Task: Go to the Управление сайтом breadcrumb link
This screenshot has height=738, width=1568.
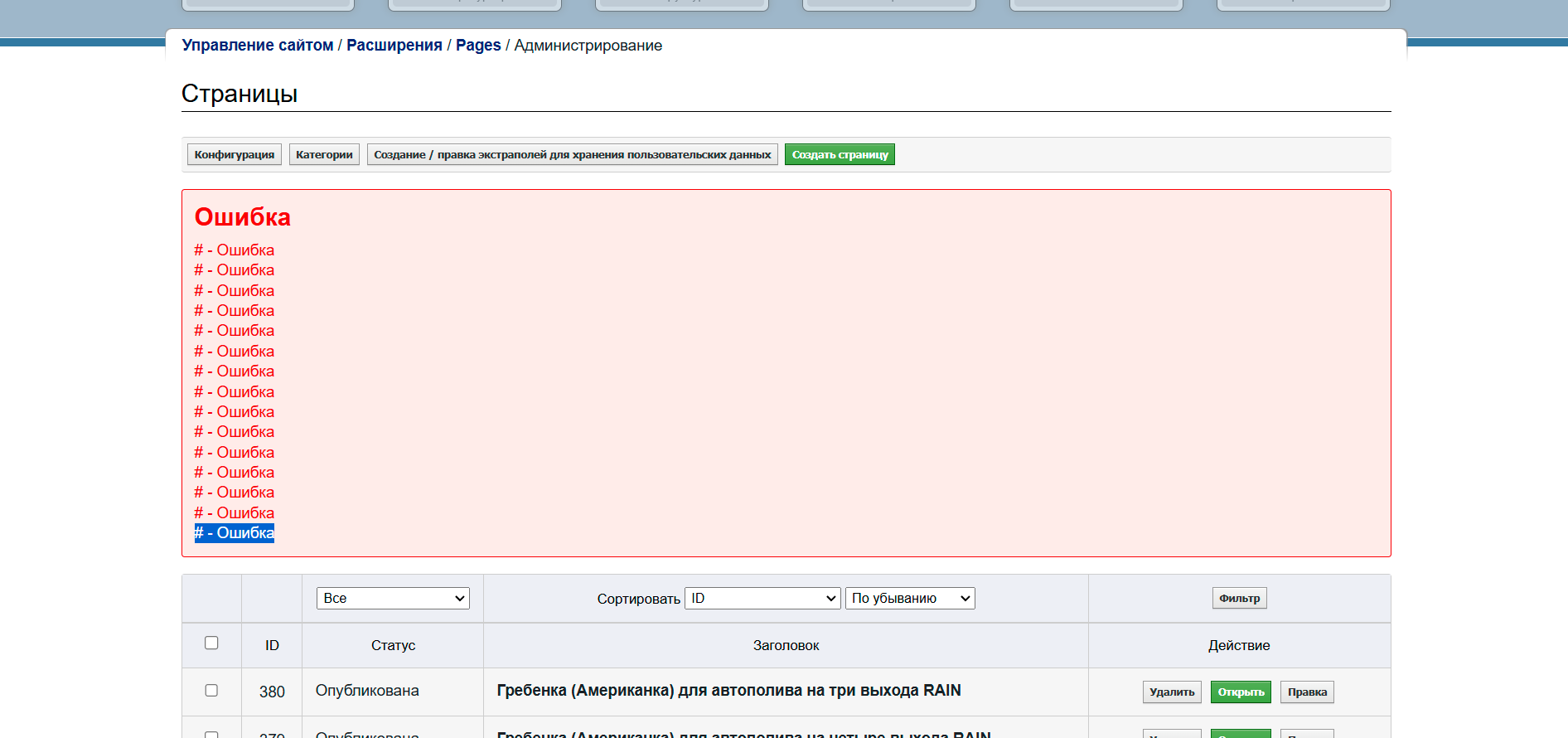Action: (258, 46)
